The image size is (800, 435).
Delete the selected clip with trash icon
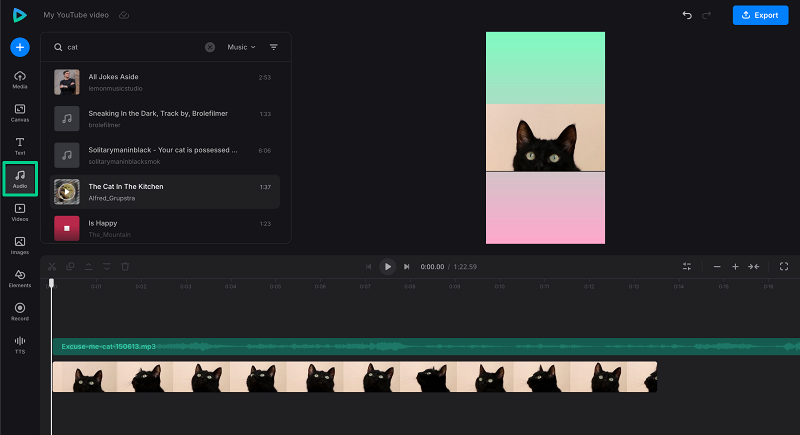pos(125,267)
